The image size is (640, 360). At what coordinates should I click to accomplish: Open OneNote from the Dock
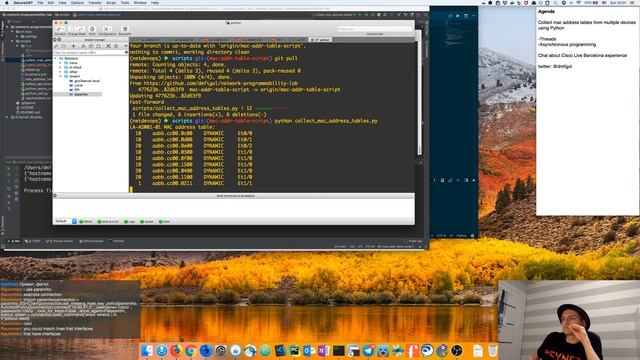click(x=324, y=351)
